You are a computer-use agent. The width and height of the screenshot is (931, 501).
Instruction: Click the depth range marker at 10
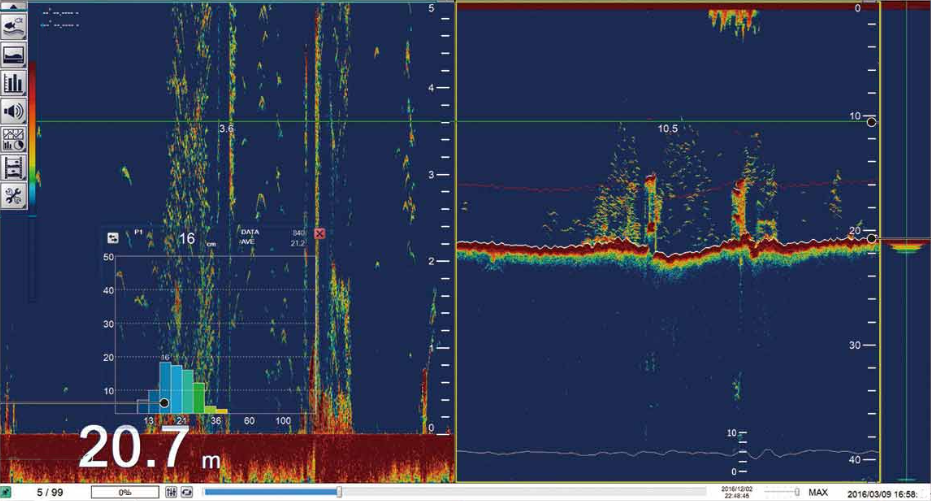tap(871, 122)
